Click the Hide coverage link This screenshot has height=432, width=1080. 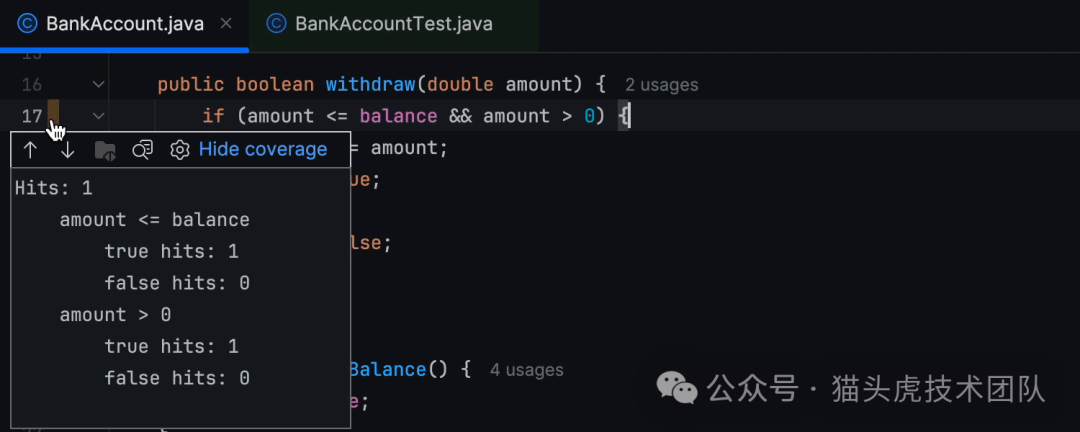coord(263,149)
